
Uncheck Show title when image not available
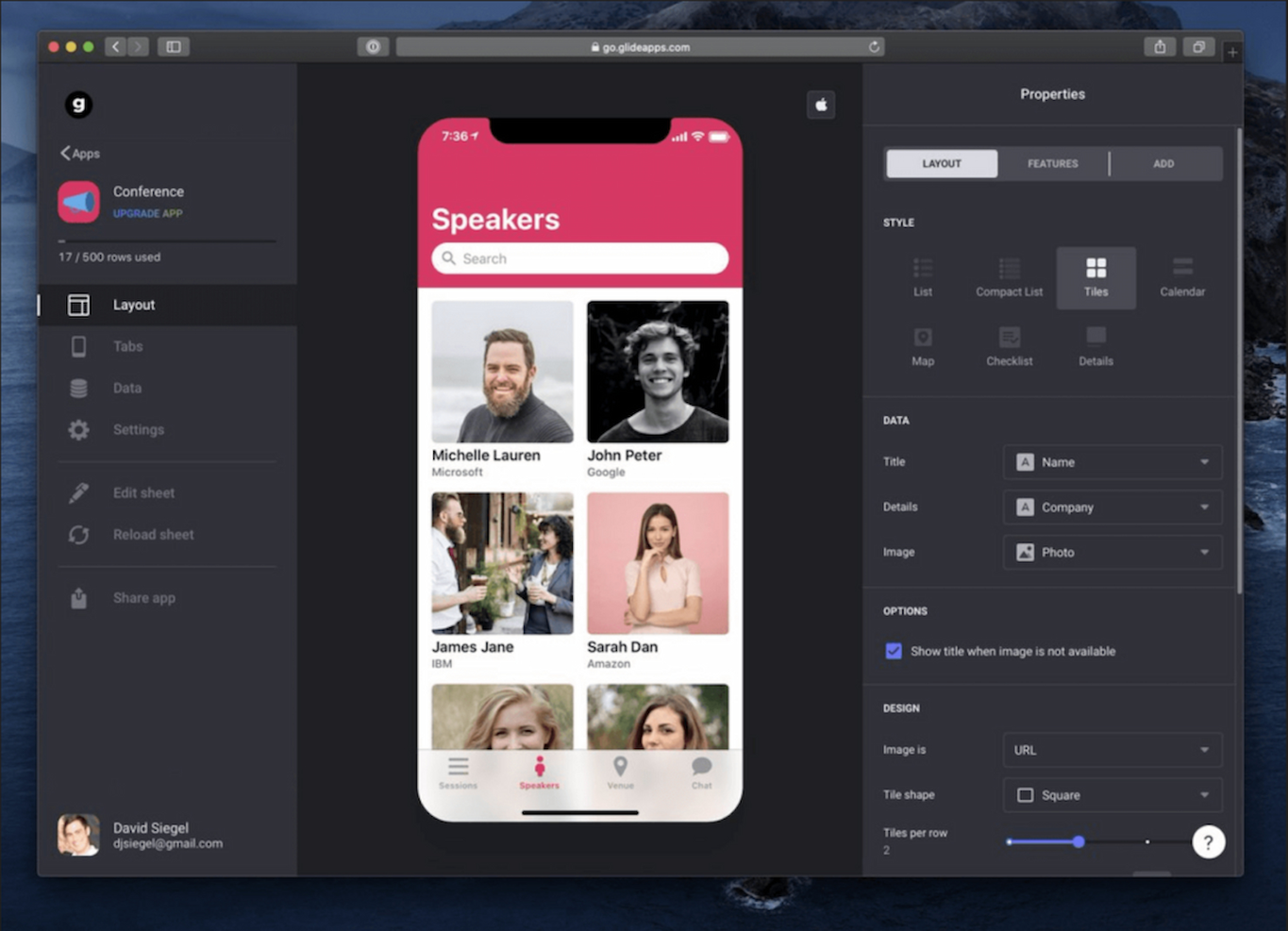pyautogui.click(x=894, y=651)
